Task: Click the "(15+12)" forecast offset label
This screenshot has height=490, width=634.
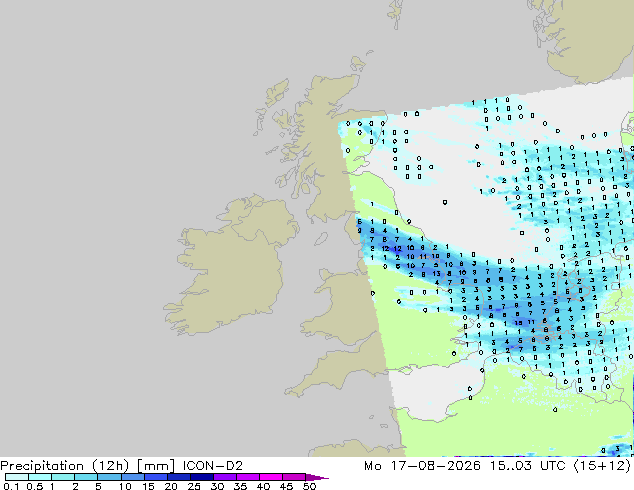Action: coord(602,466)
